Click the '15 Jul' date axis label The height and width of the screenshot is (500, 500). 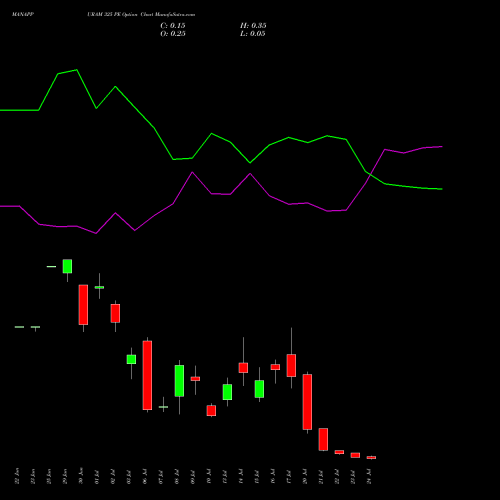(x=257, y=477)
